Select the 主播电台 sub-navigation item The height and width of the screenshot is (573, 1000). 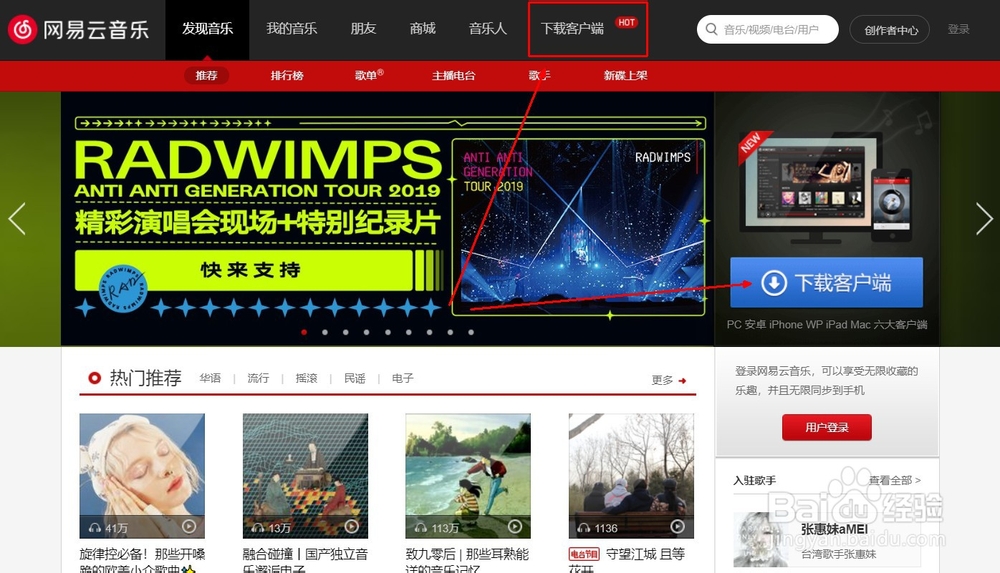point(453,75)
